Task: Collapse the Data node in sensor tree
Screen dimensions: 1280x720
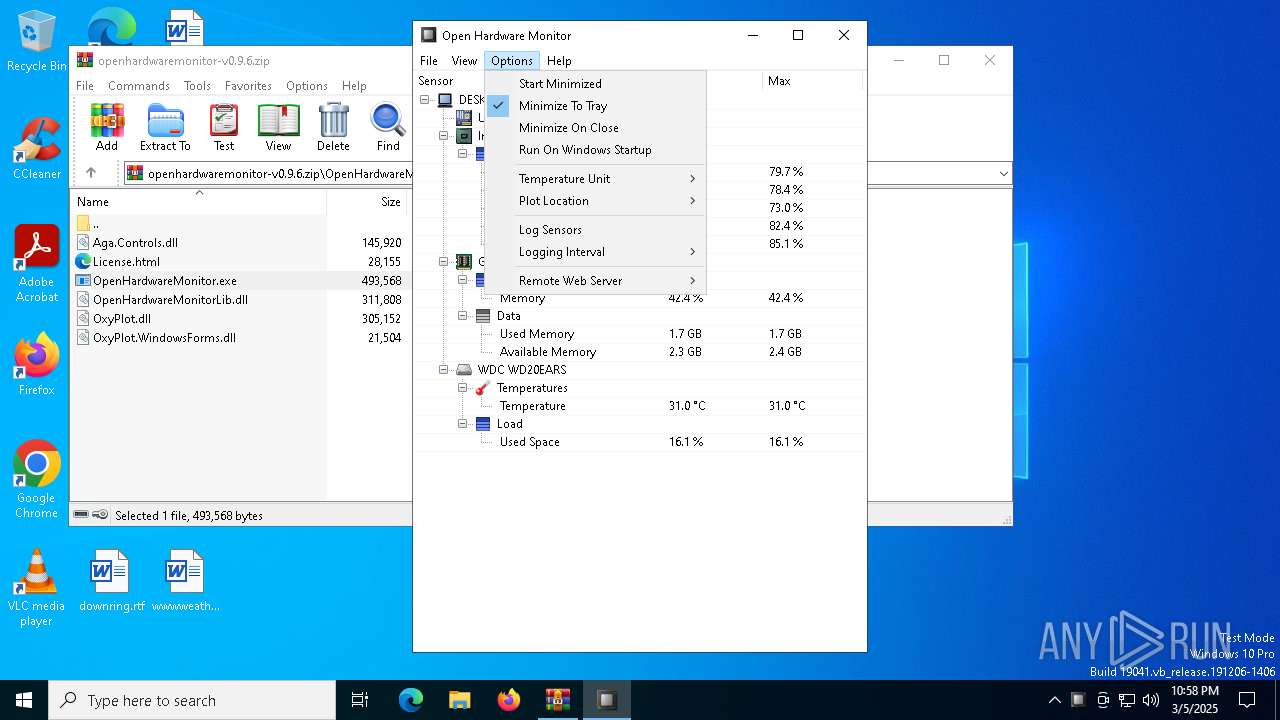Action: pyautogui.click(x=463, y=316)
